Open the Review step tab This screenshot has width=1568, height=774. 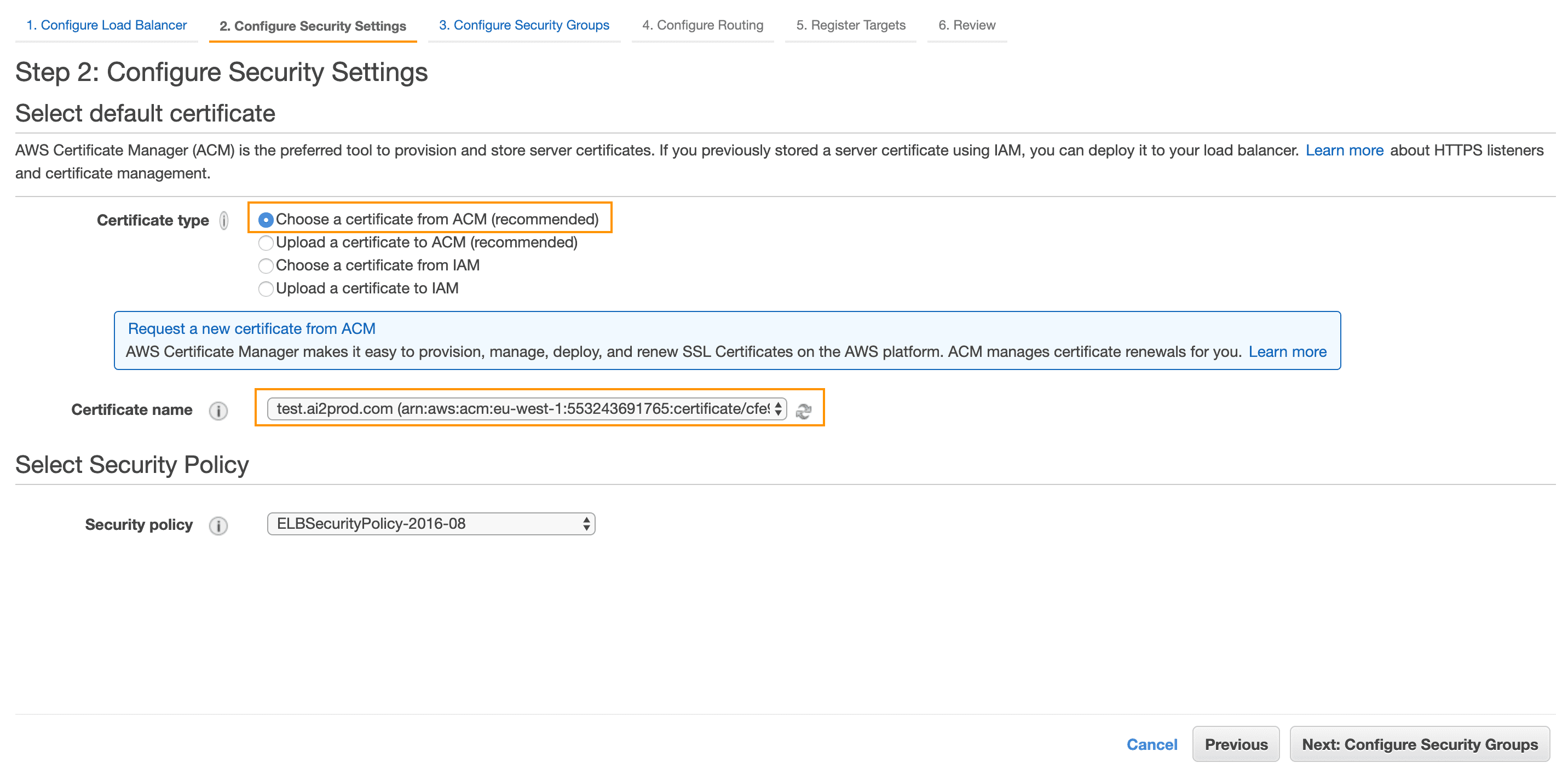click(967, 26)
